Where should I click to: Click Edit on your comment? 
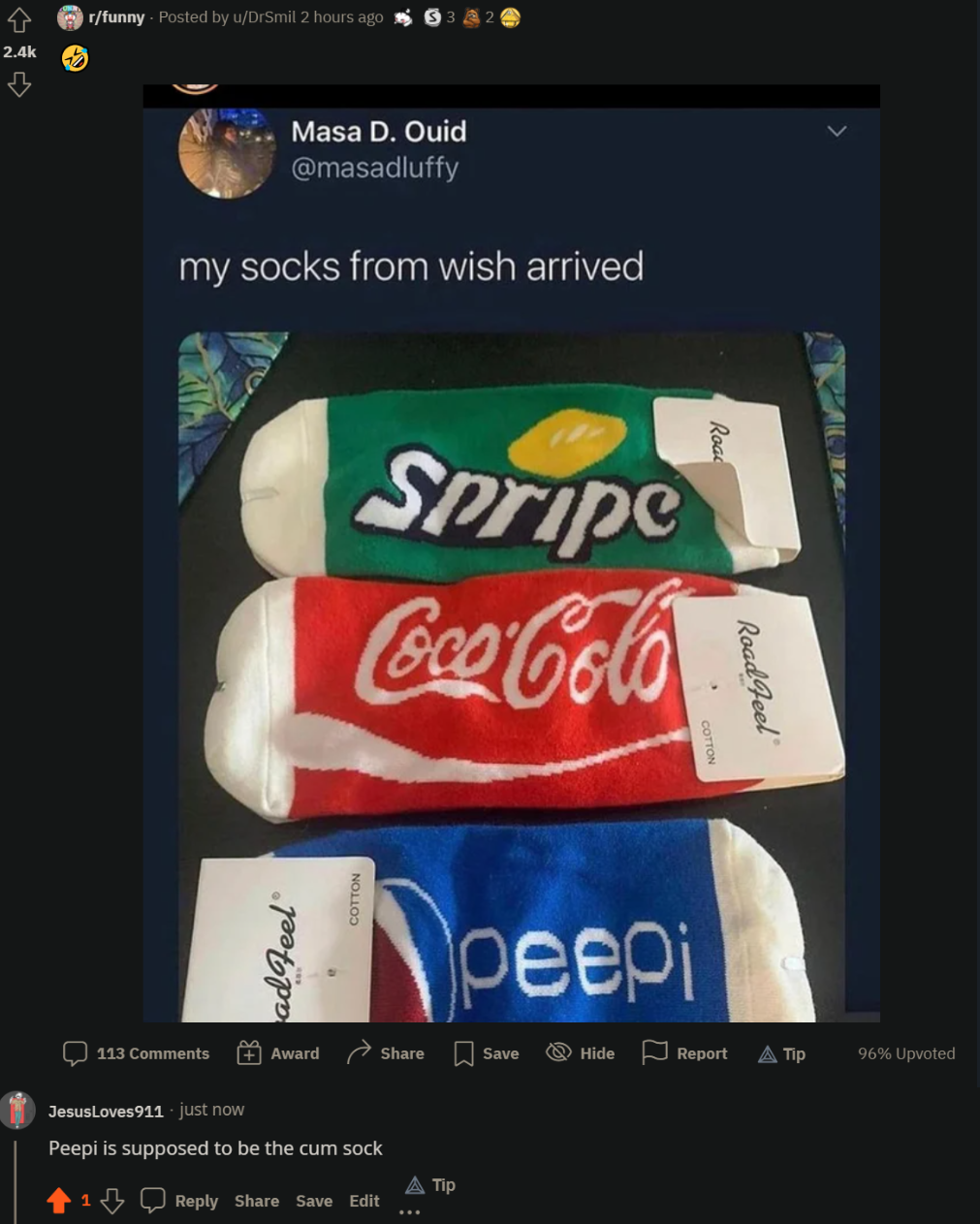[x=364, y=1201]
